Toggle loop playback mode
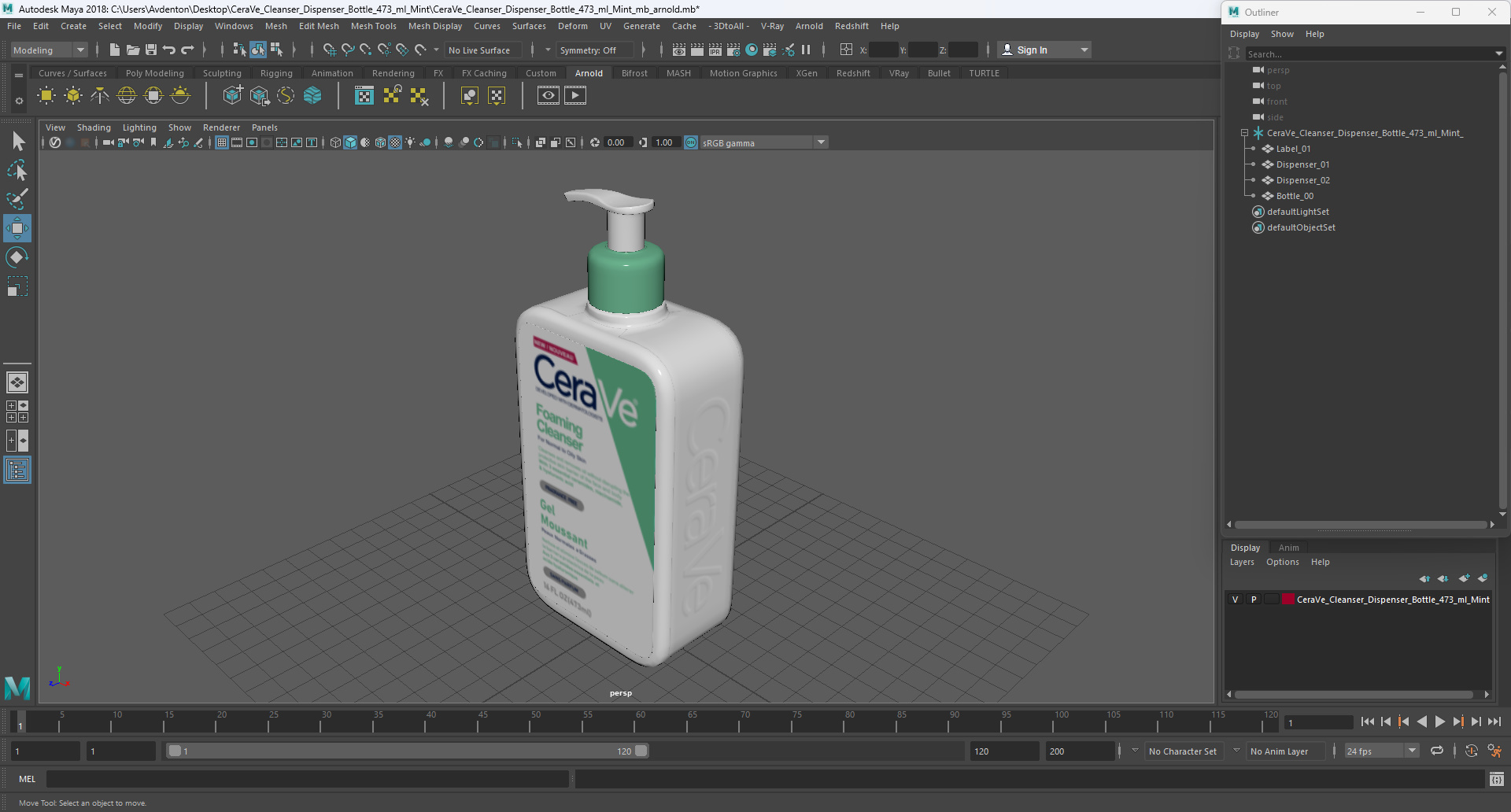The width and height of the screenshot is (1511, 812). 1437,751
